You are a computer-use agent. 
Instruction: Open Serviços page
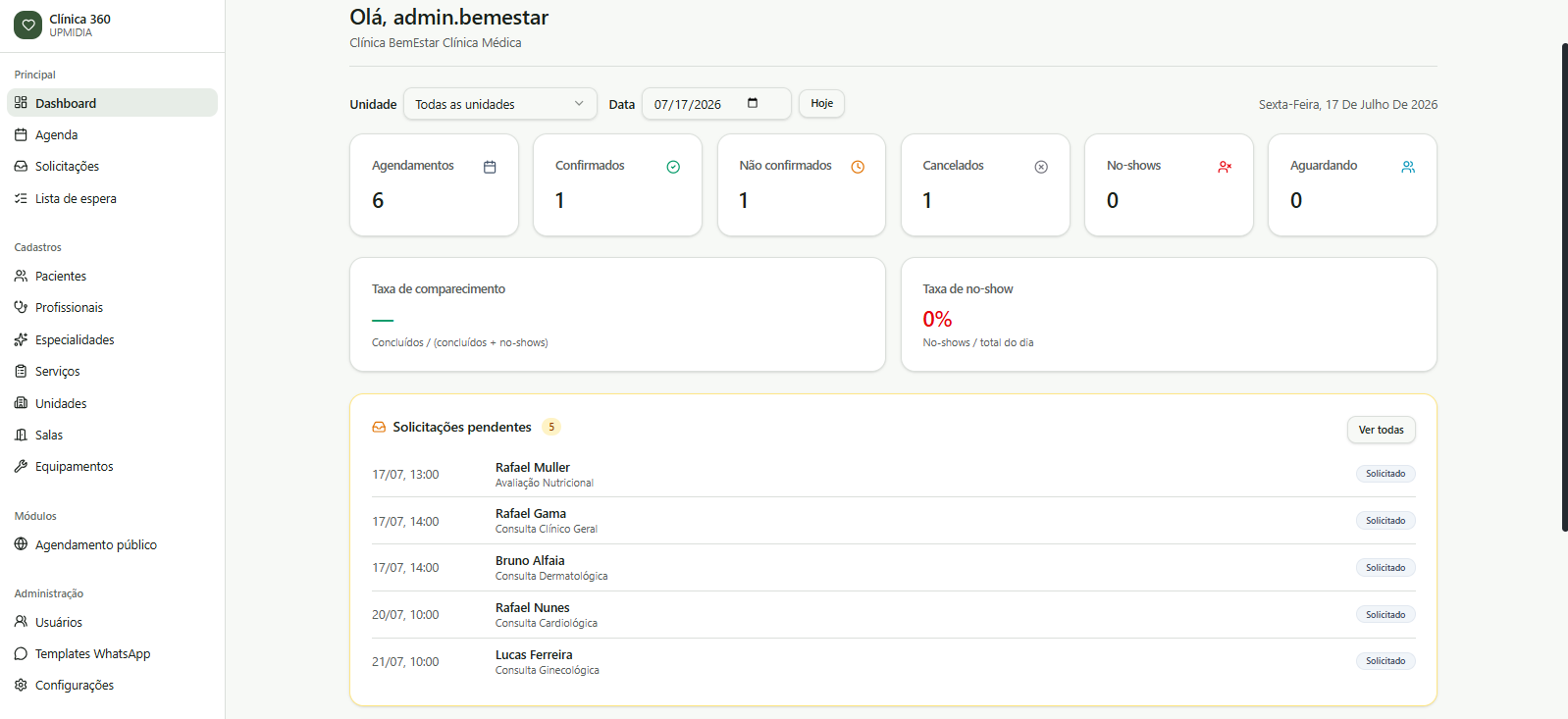tap(112, 371)
